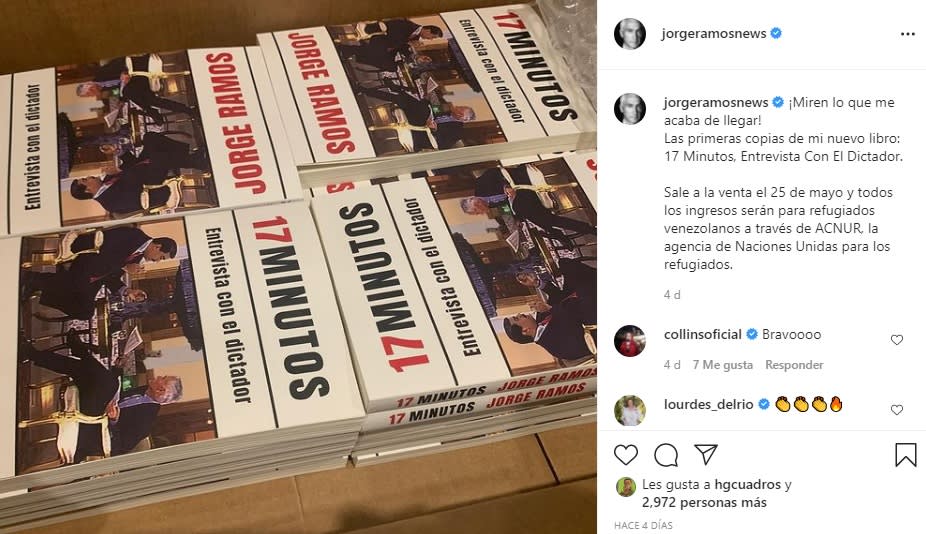Open the jorgeramosnews username in the header
926x534 pixels.
coord(713,34)
